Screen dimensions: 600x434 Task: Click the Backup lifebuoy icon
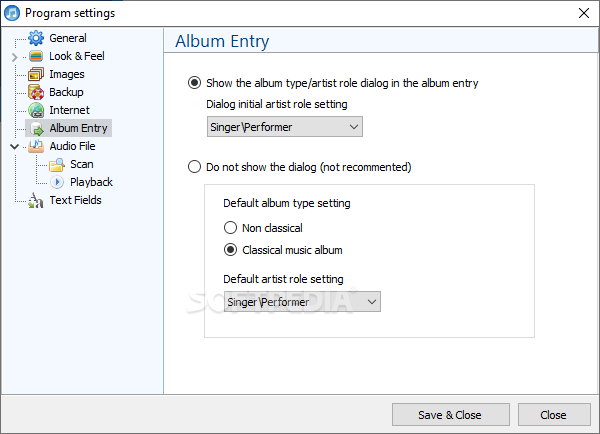point(36,92)
